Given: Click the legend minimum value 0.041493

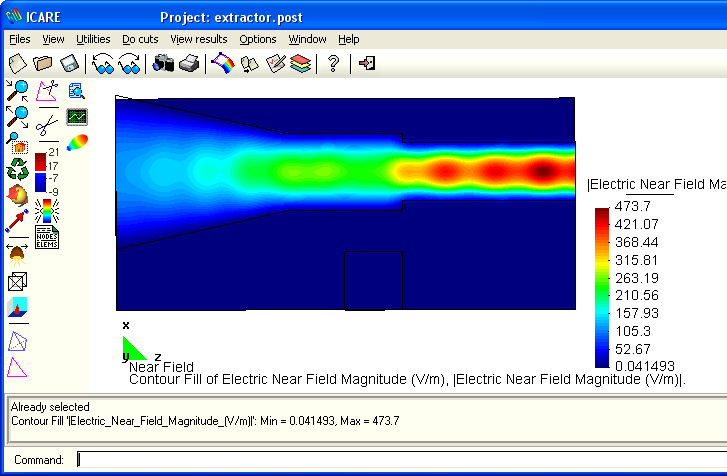Looking at the screenshot, I should (644, 366).
